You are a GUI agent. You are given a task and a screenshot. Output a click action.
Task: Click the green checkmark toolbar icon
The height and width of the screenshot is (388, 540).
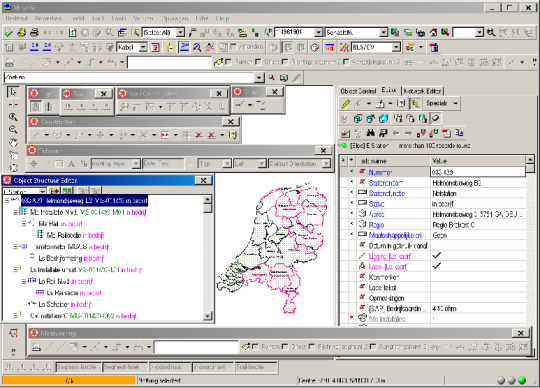[x=9, y=33]
